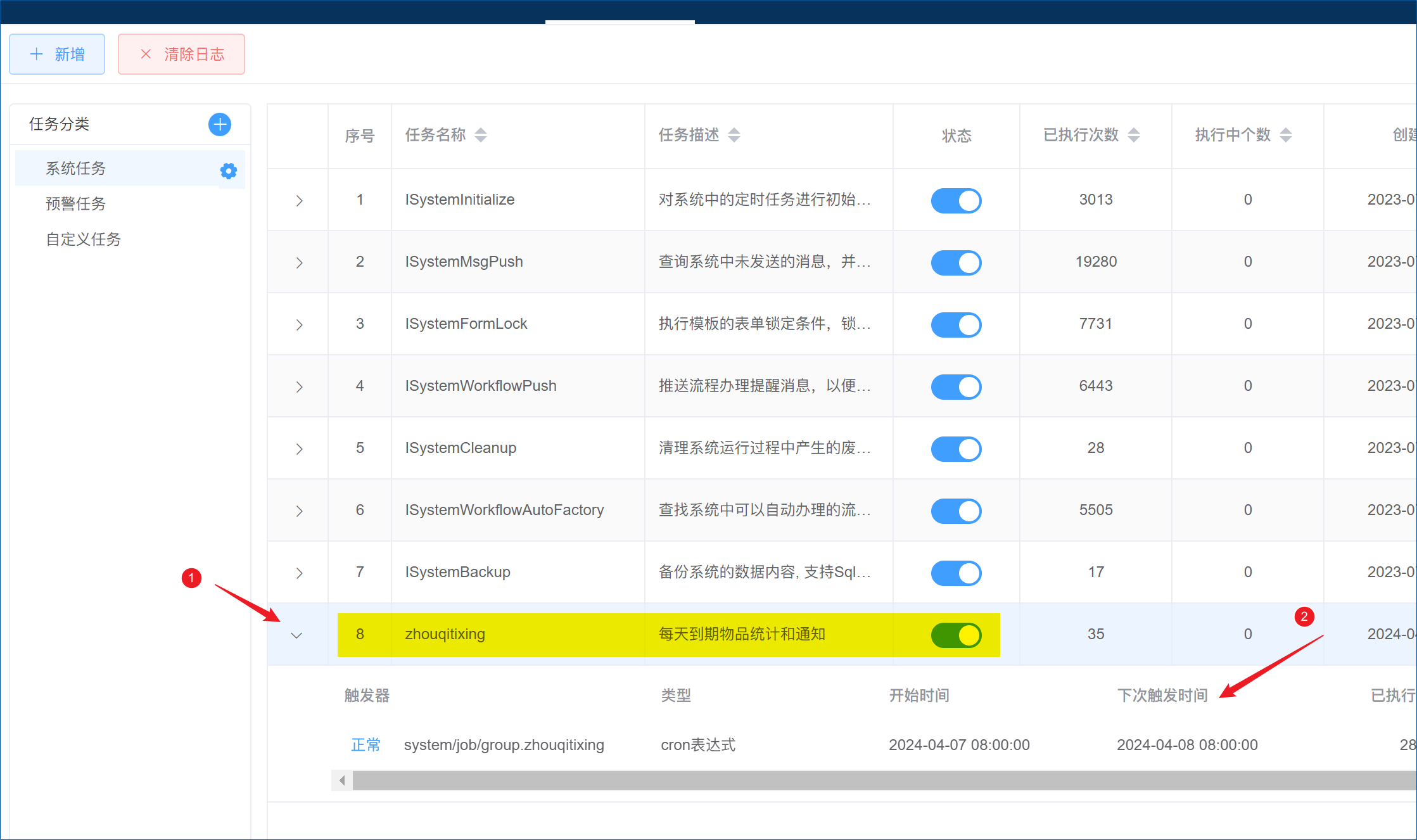Toggle the ISystemBackup status switch
The width and height of the screenshot is (1417, 840).
click(x=956, y=573)
